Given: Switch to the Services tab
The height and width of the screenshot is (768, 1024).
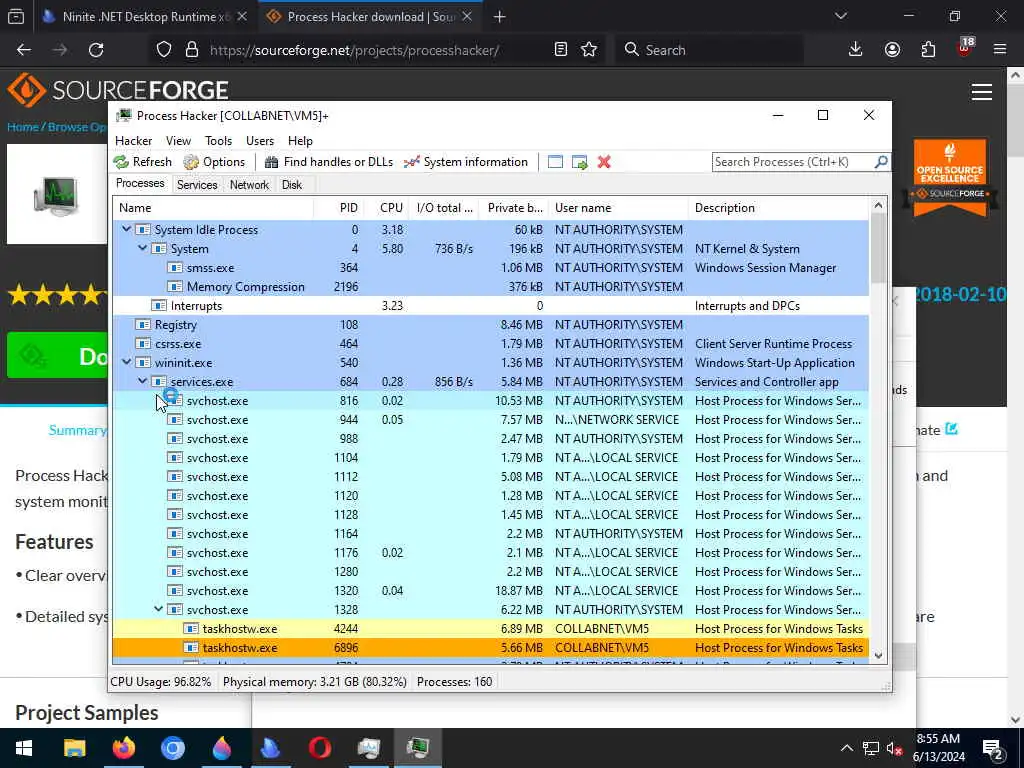Looking at the screenshot, I should click(x=197, y=185).
